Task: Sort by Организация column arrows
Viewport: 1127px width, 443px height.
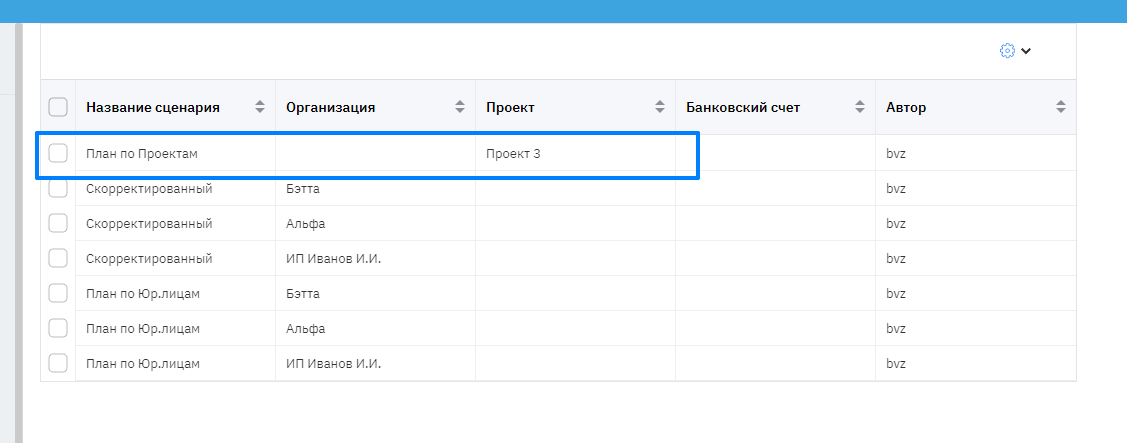Action: point(460,107)
